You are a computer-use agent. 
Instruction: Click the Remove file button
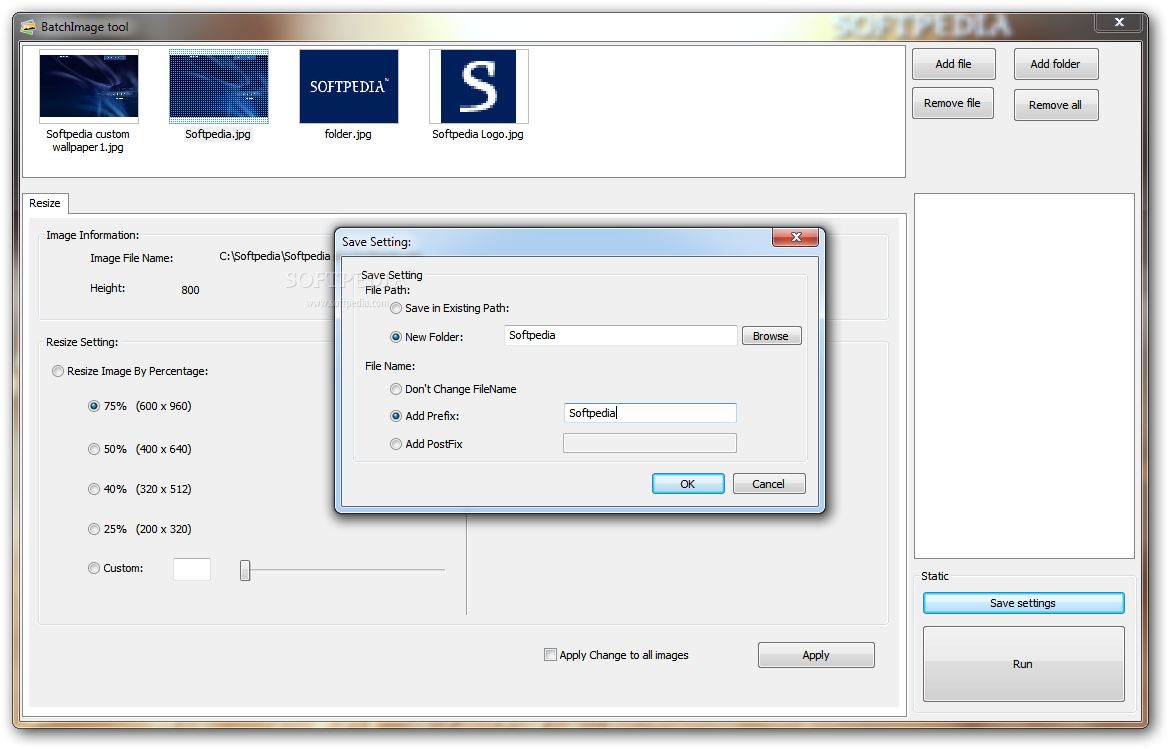953,104
